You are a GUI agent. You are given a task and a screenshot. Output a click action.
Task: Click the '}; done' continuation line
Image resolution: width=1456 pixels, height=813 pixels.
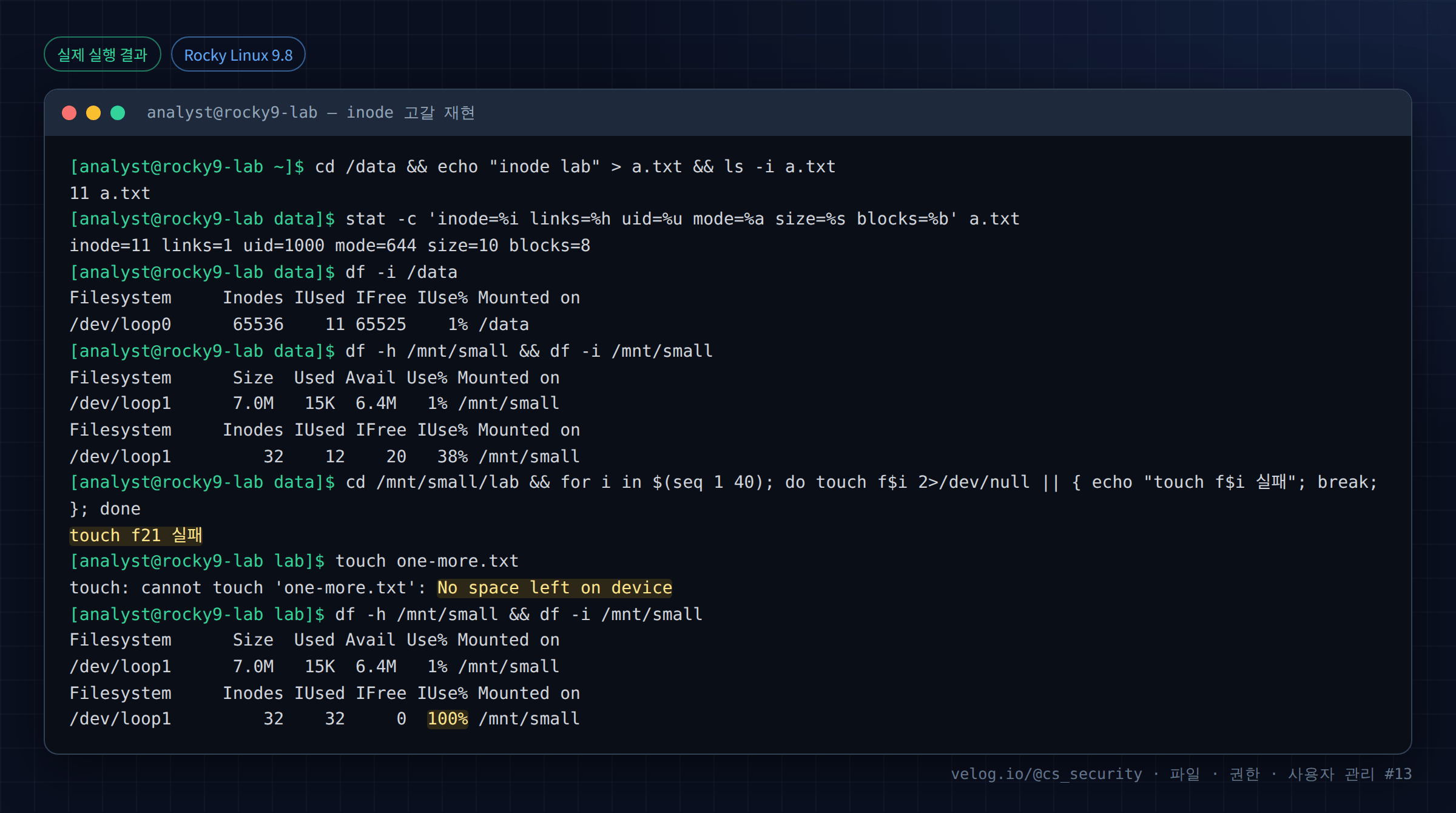coord(105,509)
